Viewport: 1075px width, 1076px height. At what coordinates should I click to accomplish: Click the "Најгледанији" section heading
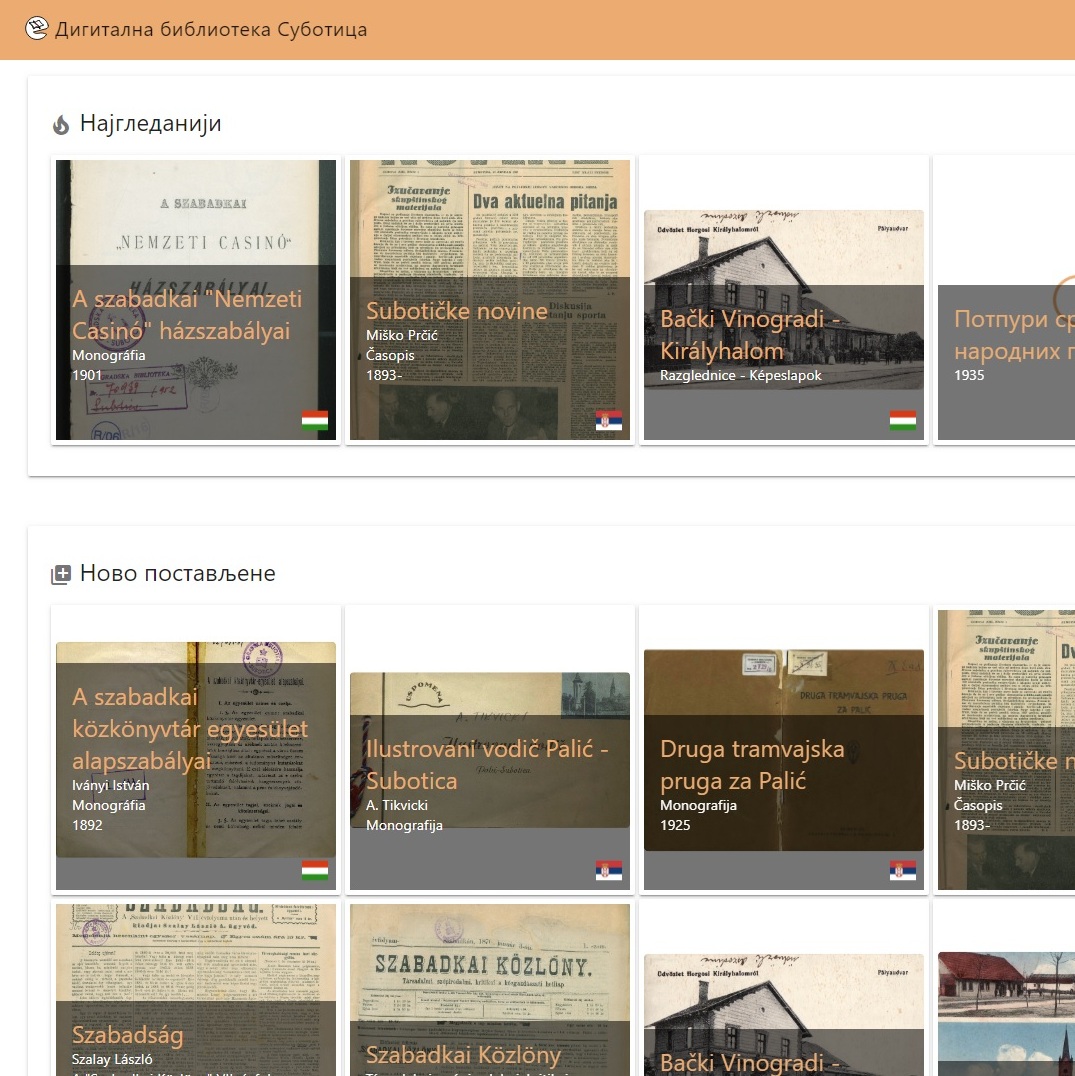tap(151, 124)
